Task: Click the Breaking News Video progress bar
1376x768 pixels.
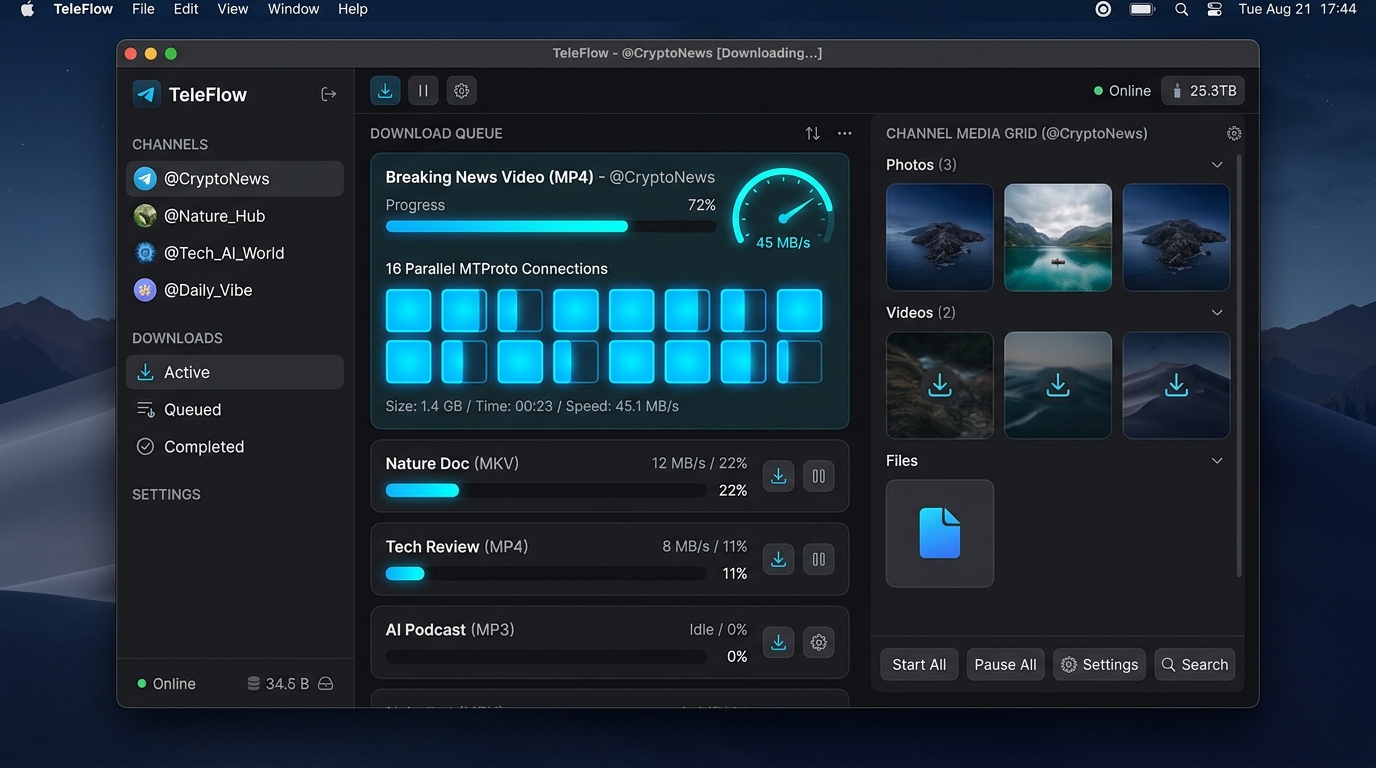Action: [x=551, y=226]
